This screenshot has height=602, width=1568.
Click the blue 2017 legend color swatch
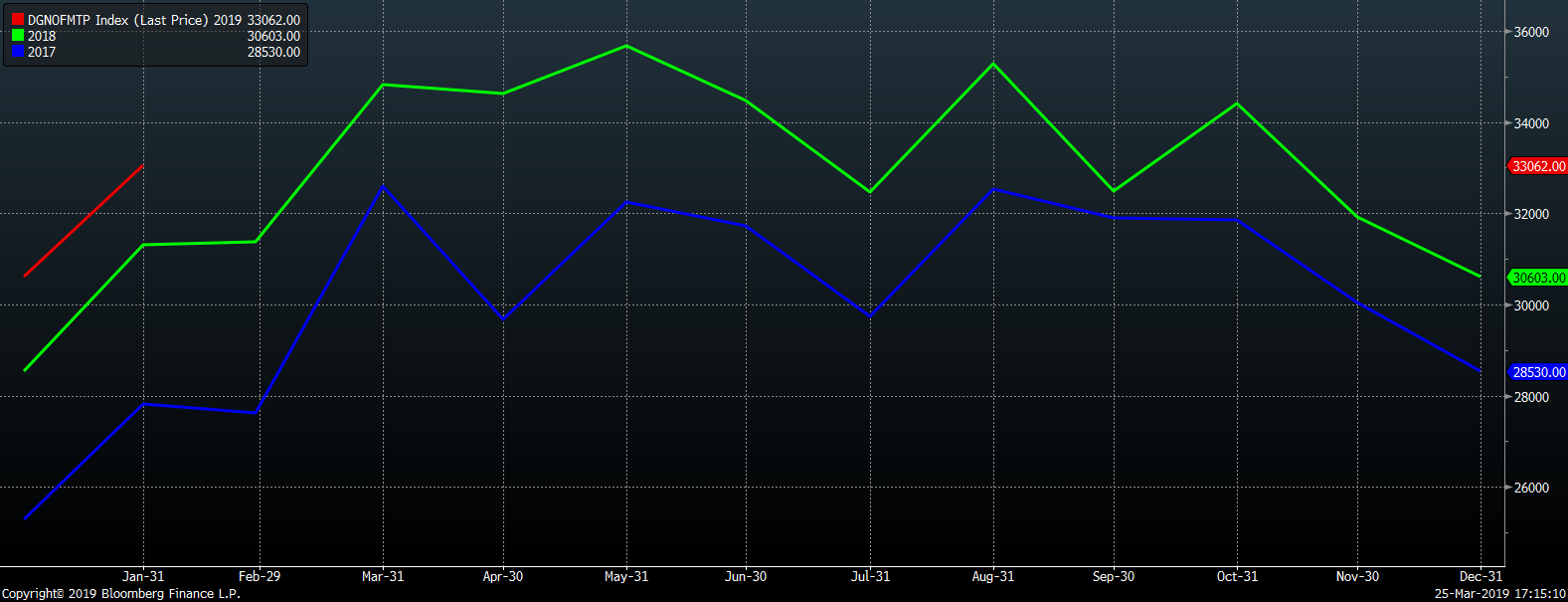pyautogui.click(x=18, y=52)
